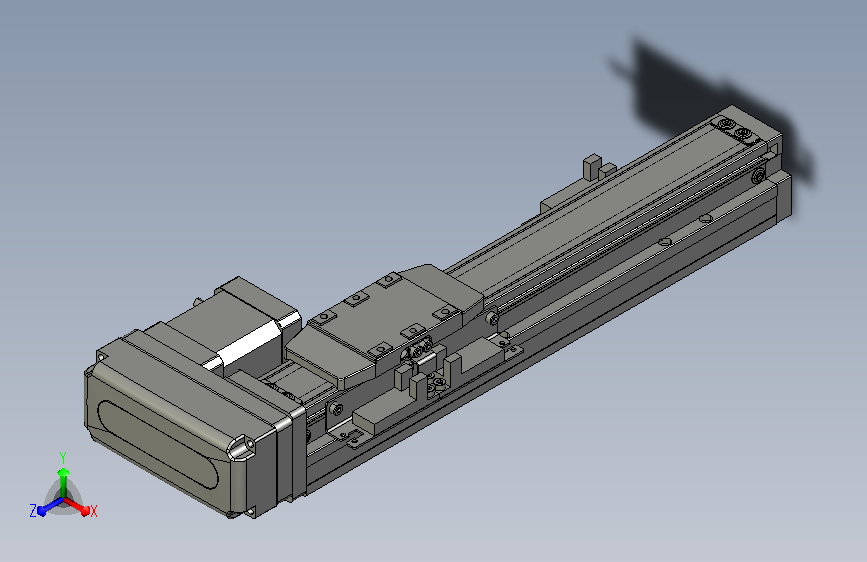Click the red X axis arrow on triad

coord(77,506)
